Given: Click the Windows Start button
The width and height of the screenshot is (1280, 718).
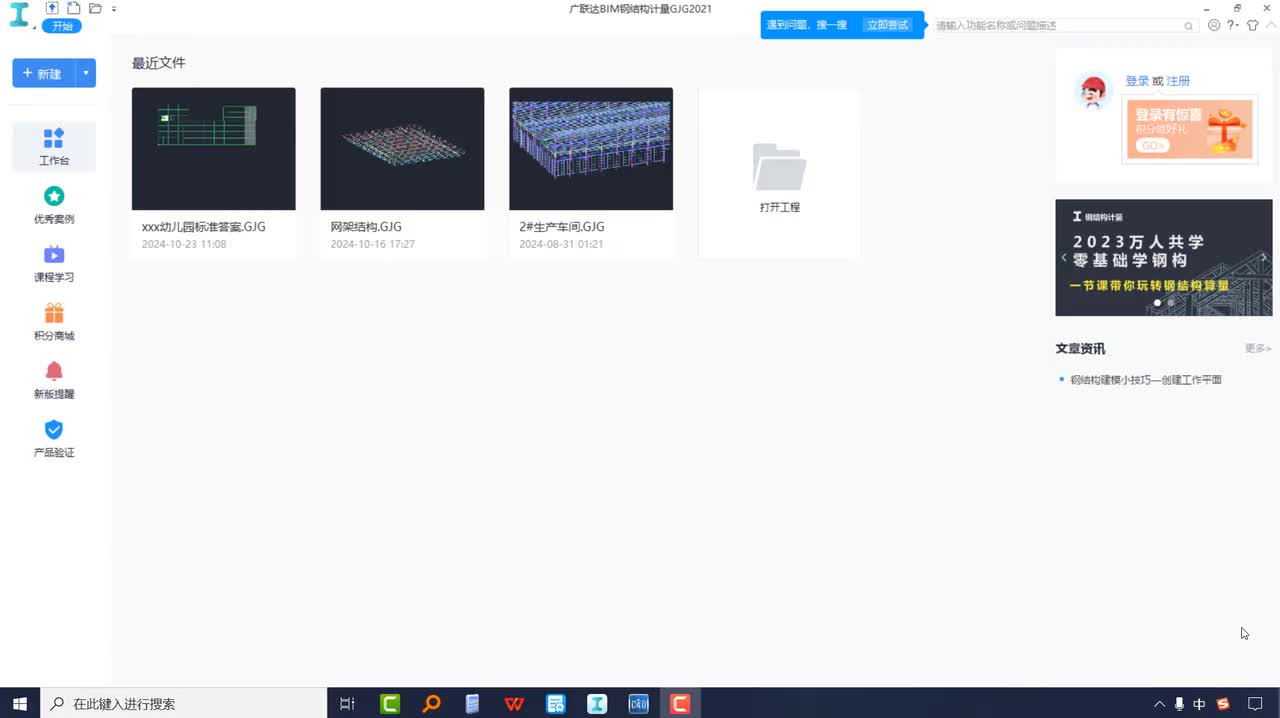Looking at the screenshot, I should point(19,704).
